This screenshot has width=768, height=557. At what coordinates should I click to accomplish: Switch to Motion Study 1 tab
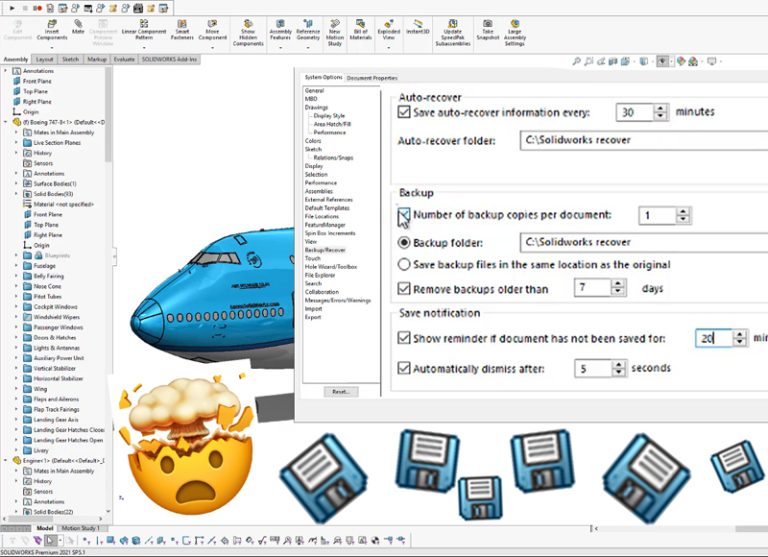(80, 528)
